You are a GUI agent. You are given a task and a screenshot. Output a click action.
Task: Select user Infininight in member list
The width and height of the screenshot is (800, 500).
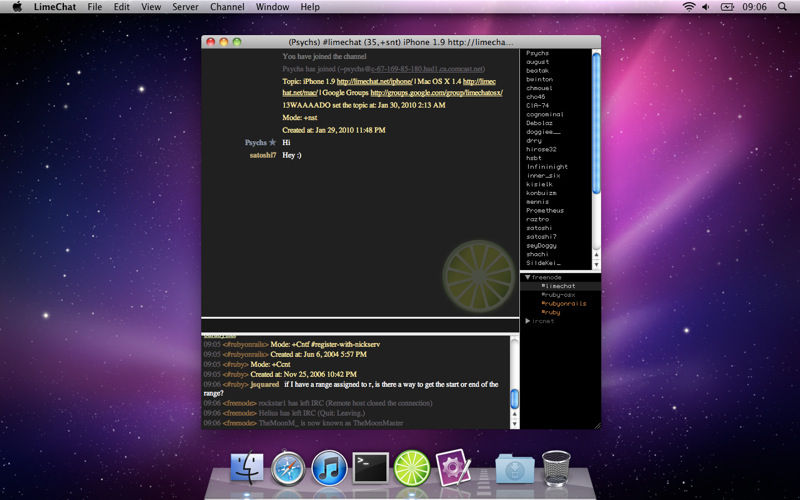pyautogui.click(x=547, y=167)
